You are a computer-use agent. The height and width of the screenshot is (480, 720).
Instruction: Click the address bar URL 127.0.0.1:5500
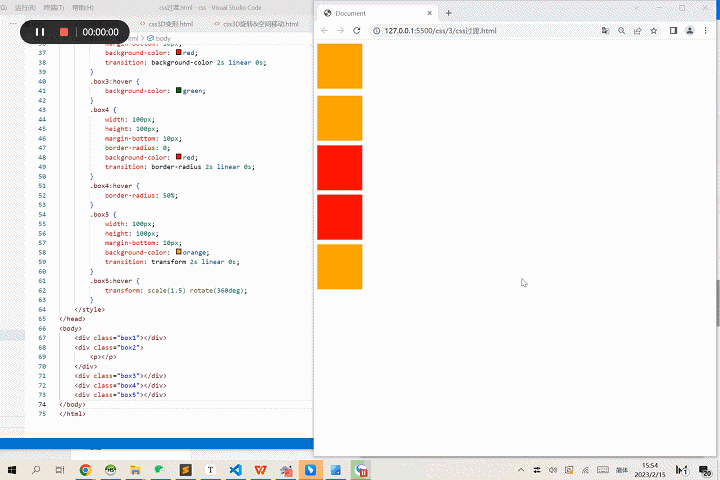tap(440, 31)
